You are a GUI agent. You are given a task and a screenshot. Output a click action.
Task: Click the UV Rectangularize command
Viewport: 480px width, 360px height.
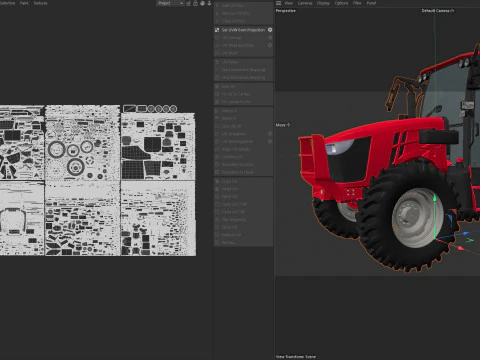pos(238,141)
